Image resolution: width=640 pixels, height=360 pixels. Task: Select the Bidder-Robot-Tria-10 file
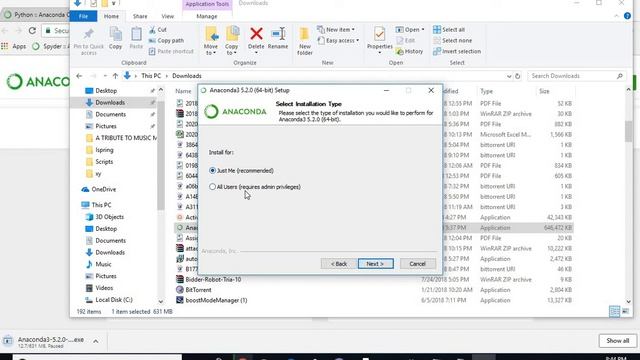[x=213, y=280]
